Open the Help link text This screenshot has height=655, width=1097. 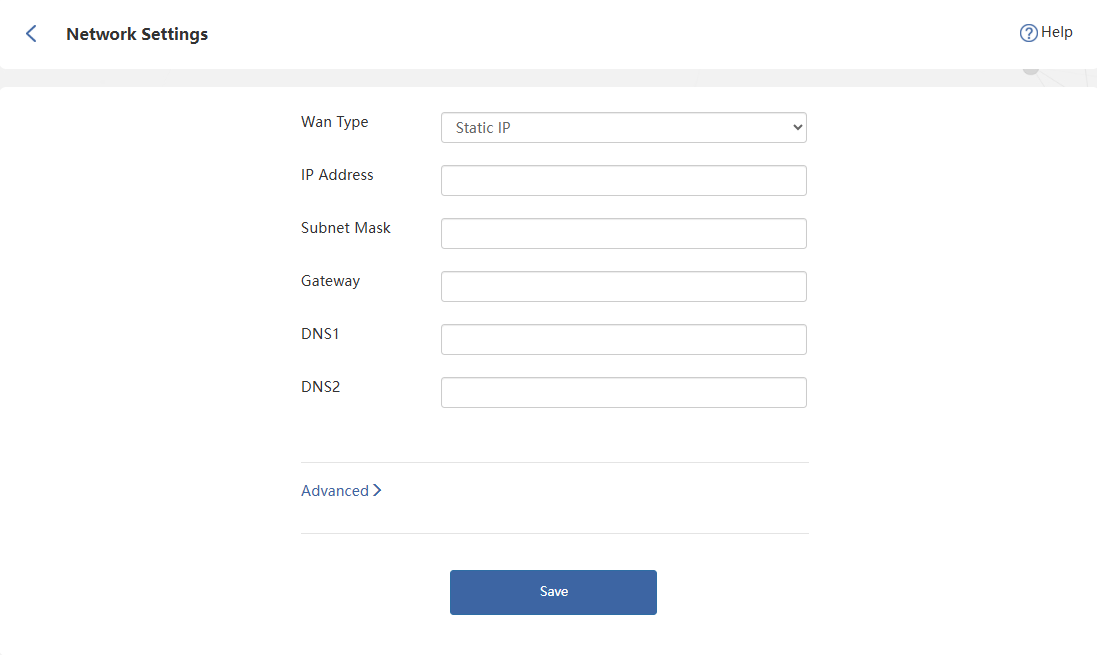[1057, 32]
